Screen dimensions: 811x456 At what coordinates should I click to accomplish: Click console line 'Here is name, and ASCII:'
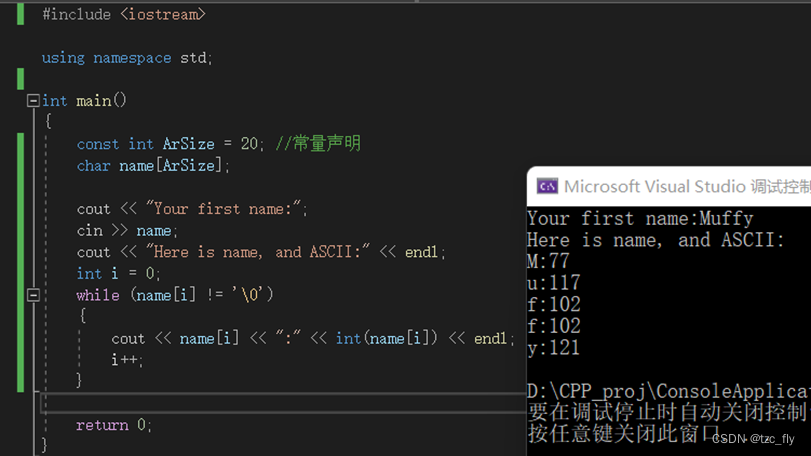[656, 240]
